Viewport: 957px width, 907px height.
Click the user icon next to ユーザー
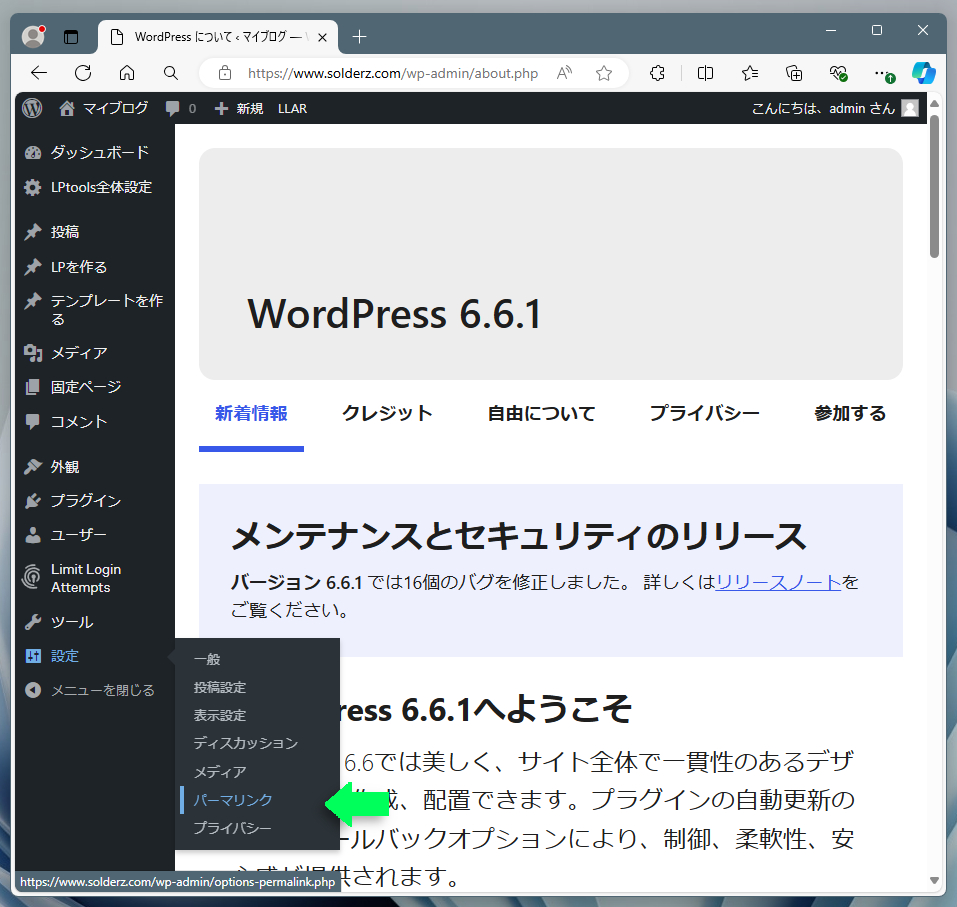point(32,535)
